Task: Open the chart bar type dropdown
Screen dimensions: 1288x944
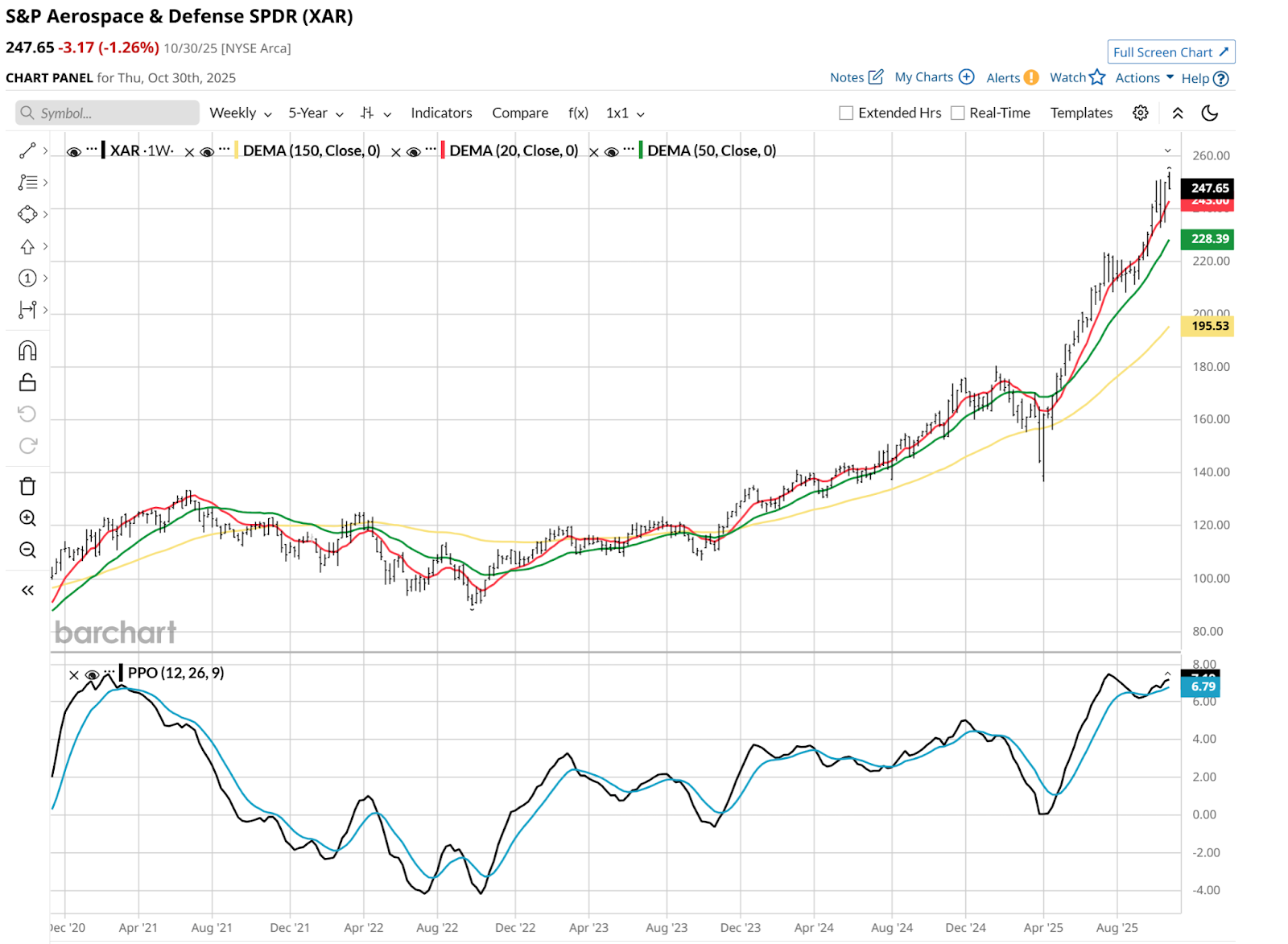Action: [376, 113]
